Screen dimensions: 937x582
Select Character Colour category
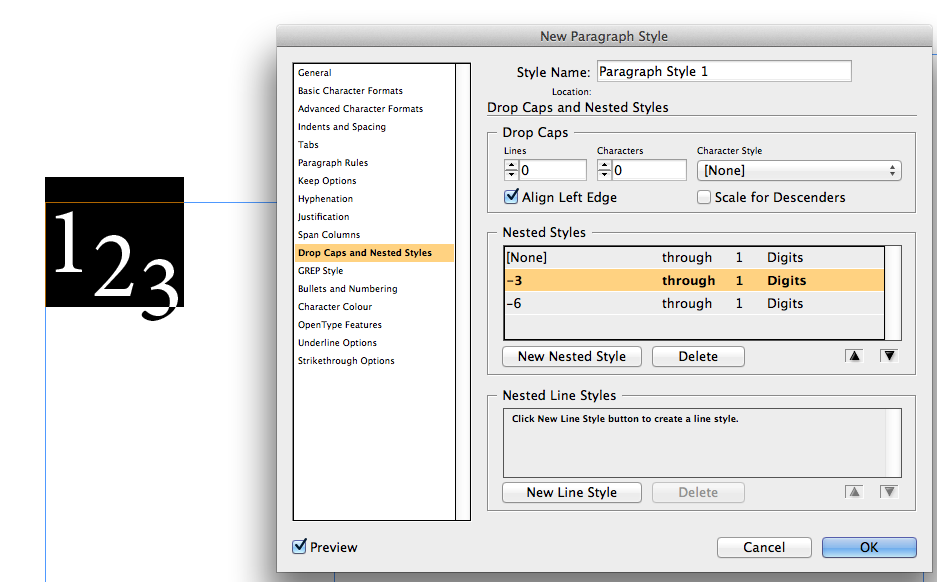coord(335,307)
